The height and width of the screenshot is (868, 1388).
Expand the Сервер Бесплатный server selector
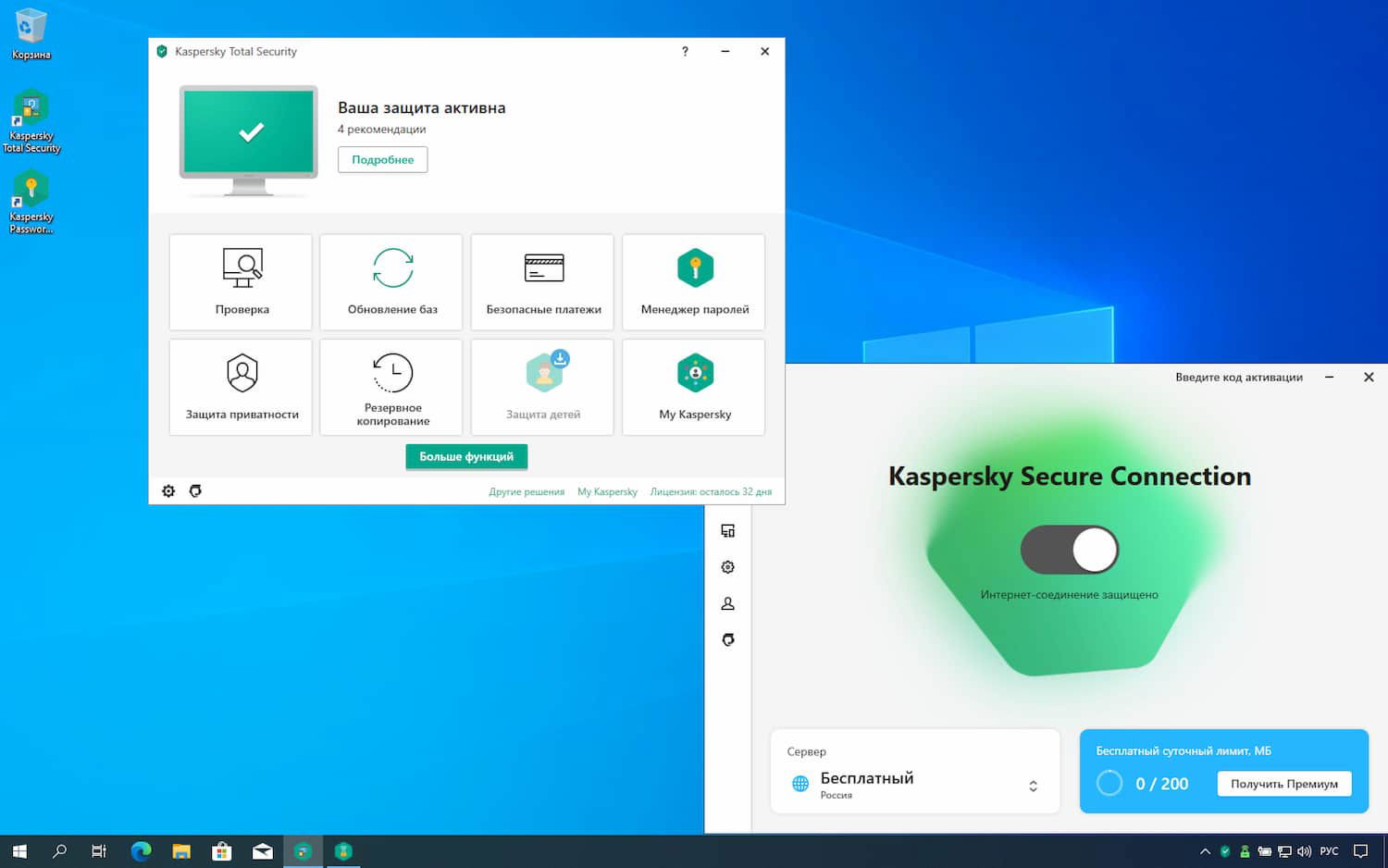pos(915,772)
